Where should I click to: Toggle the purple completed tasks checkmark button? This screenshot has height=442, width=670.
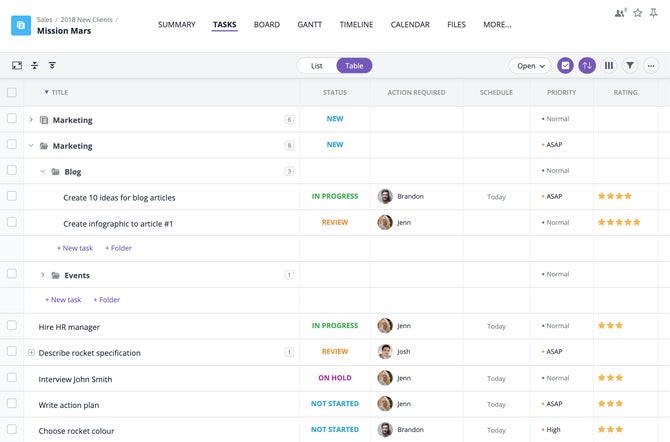point(565,65)
